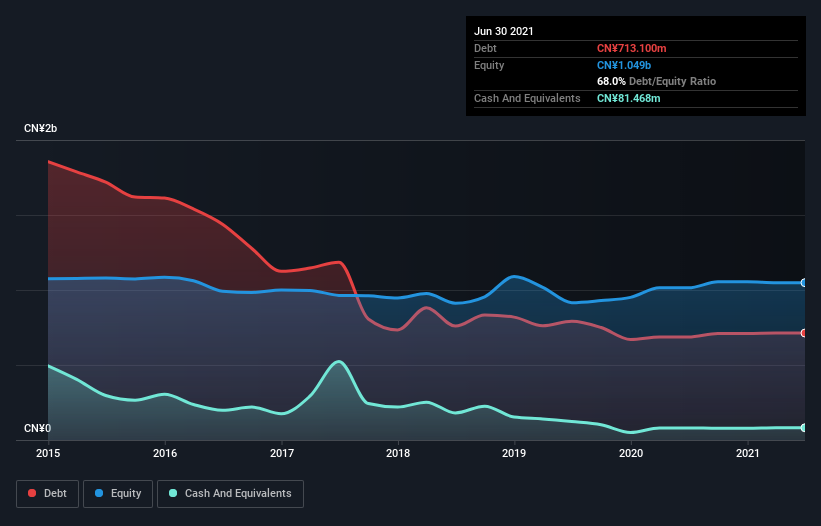Click the tooltip Debt row label

click(485, 48)
